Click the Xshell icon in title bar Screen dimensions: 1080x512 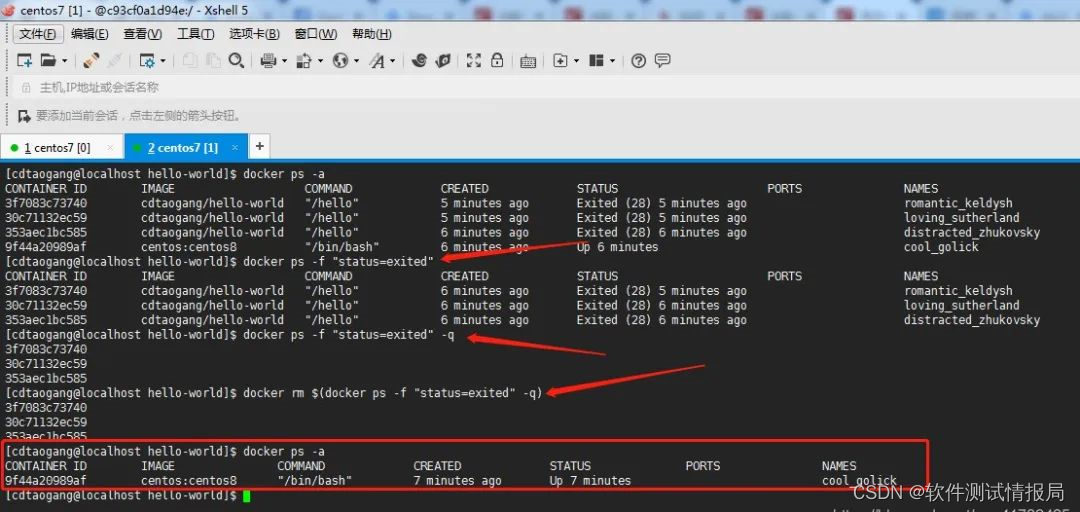(9, 10)
